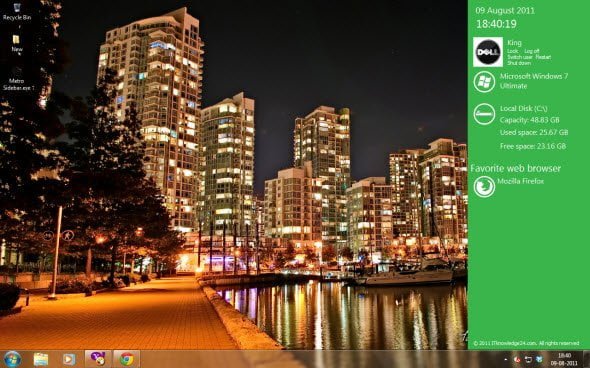The height and width of the screenshot is (368, 590).
Task: Select the New folder desktop icon
Action: point(17,43)
